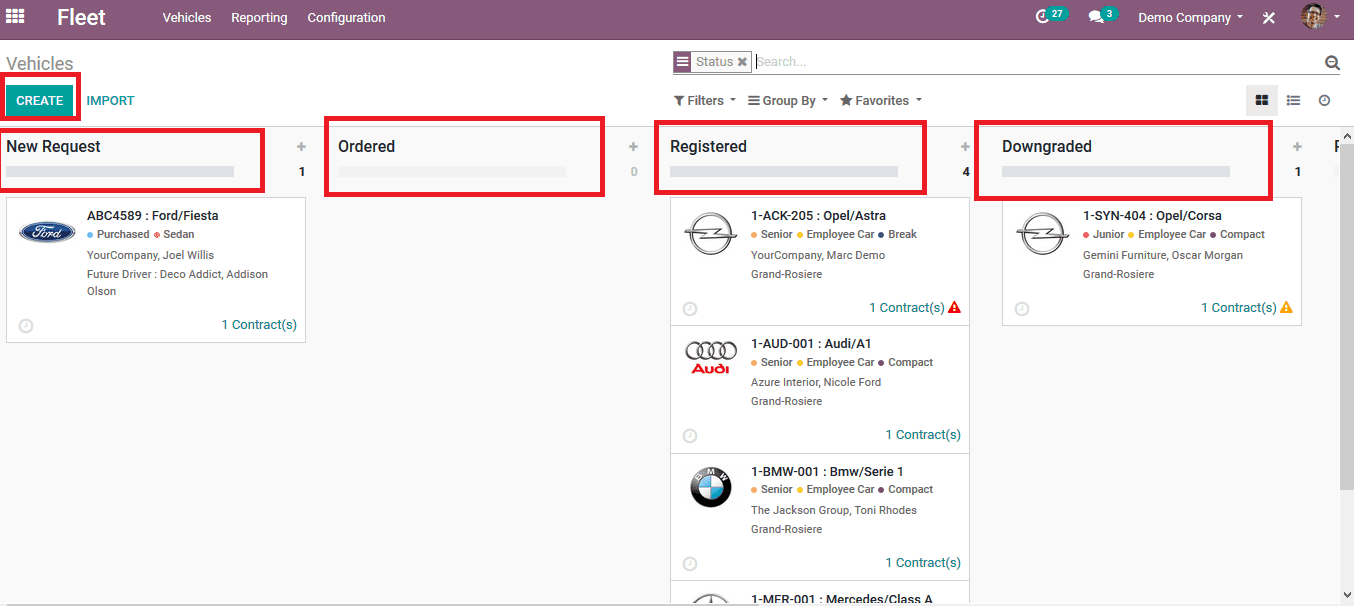Screen dimensions: 1355x607
Task: Open the apps grid menu icon
Action: pos(15,16)
